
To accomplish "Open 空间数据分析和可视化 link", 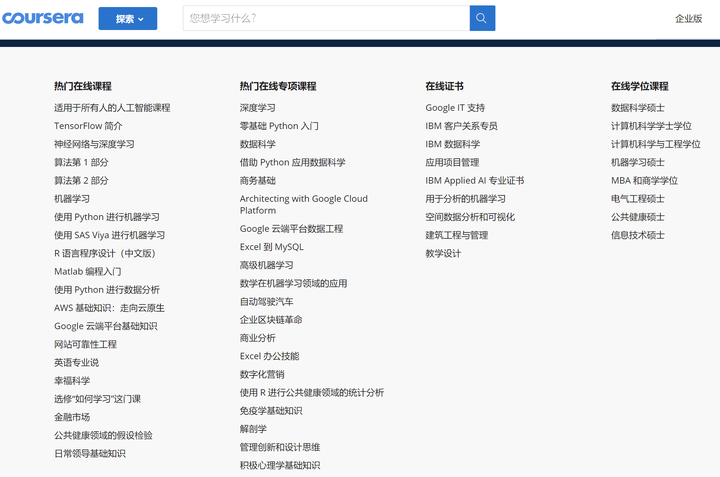I will click(470, 217).
